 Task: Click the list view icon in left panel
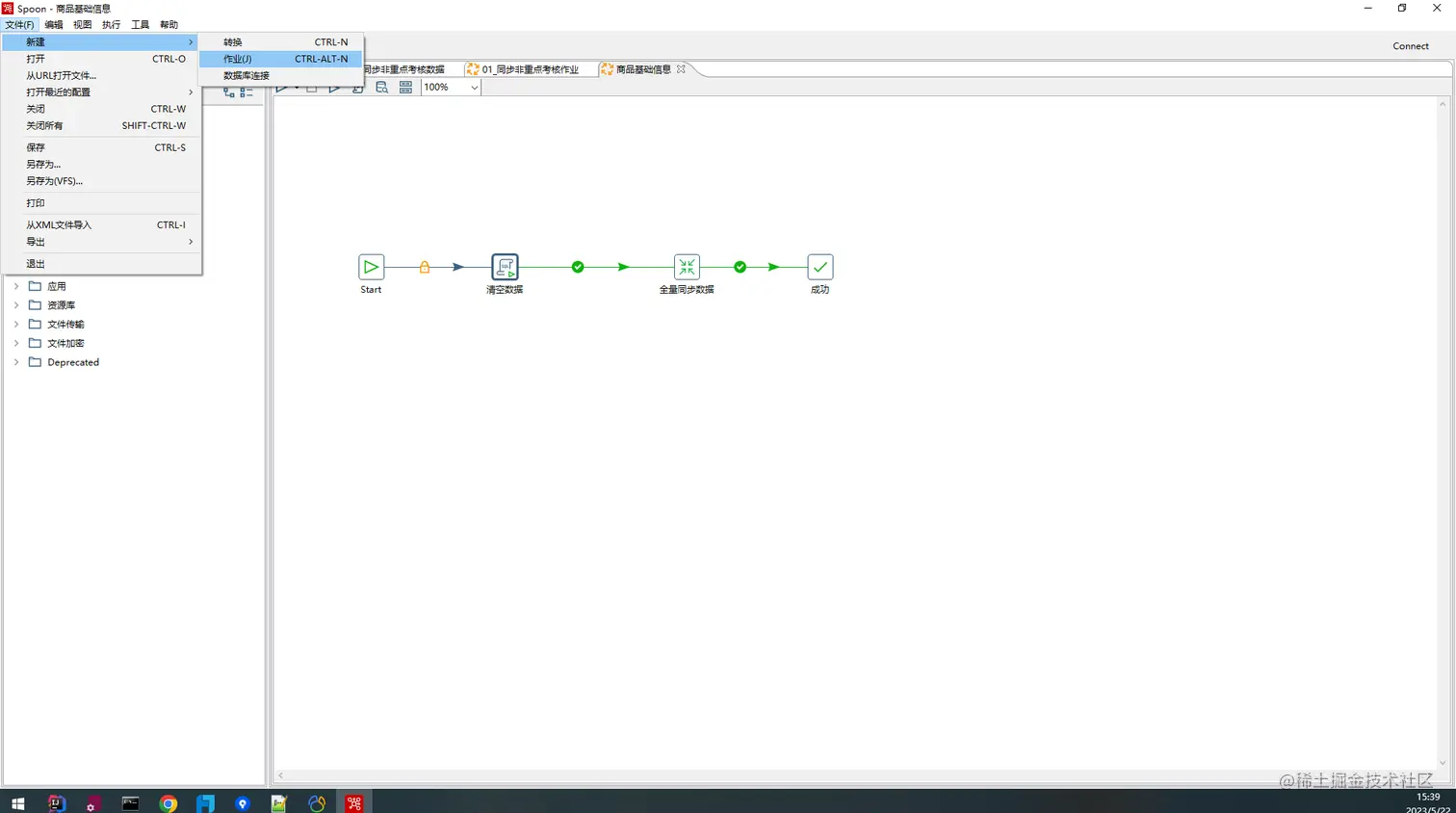pyautogui.click(x=247, y=92)
